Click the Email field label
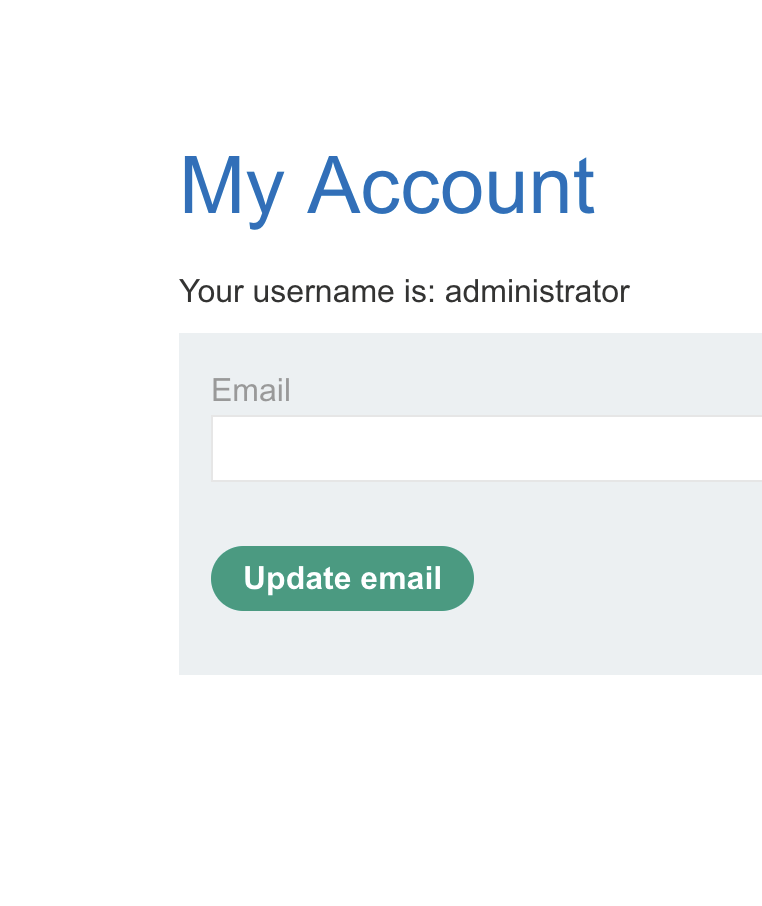The width and height of the screenshot is (762, 906). point(251,390)
